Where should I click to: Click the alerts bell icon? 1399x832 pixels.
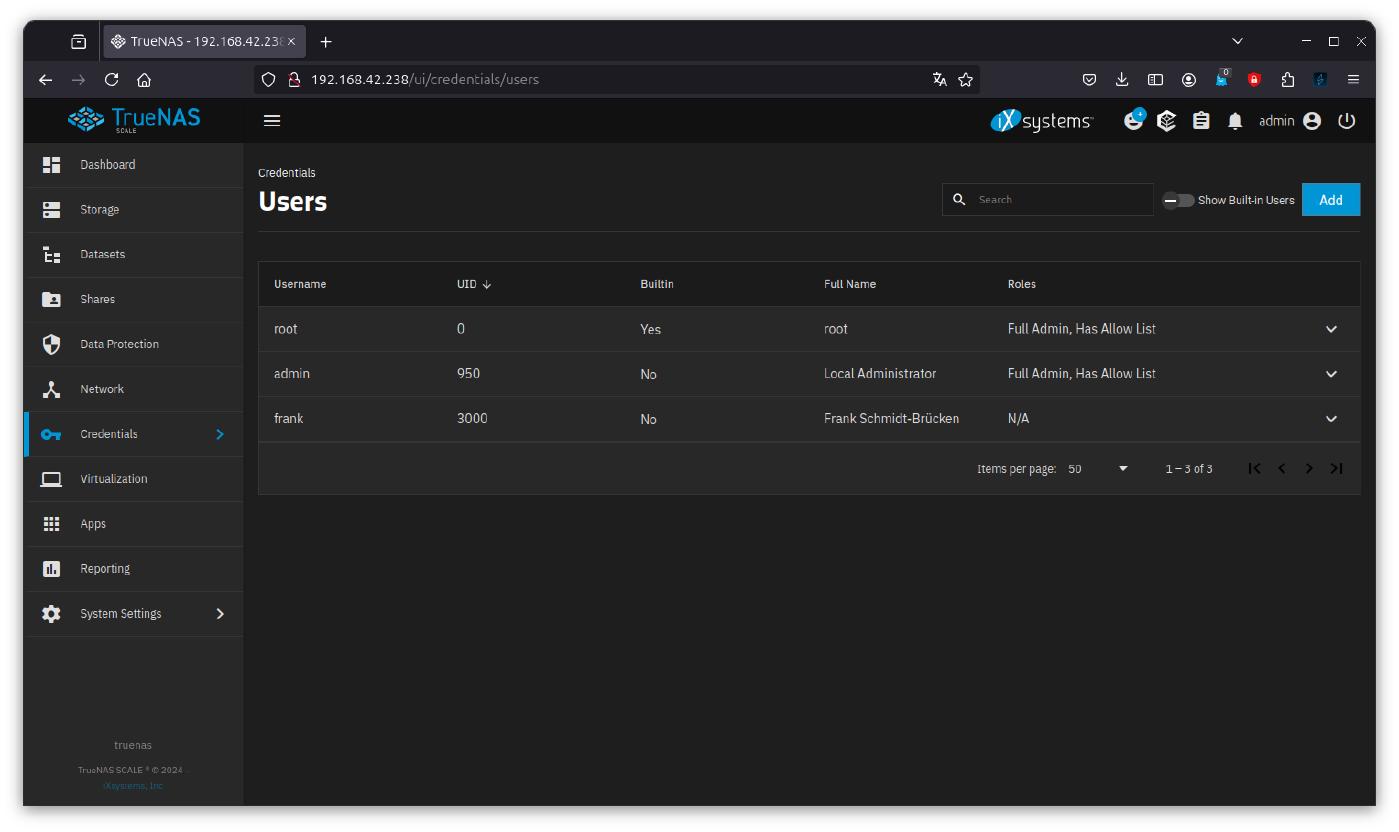(1235, 121)
